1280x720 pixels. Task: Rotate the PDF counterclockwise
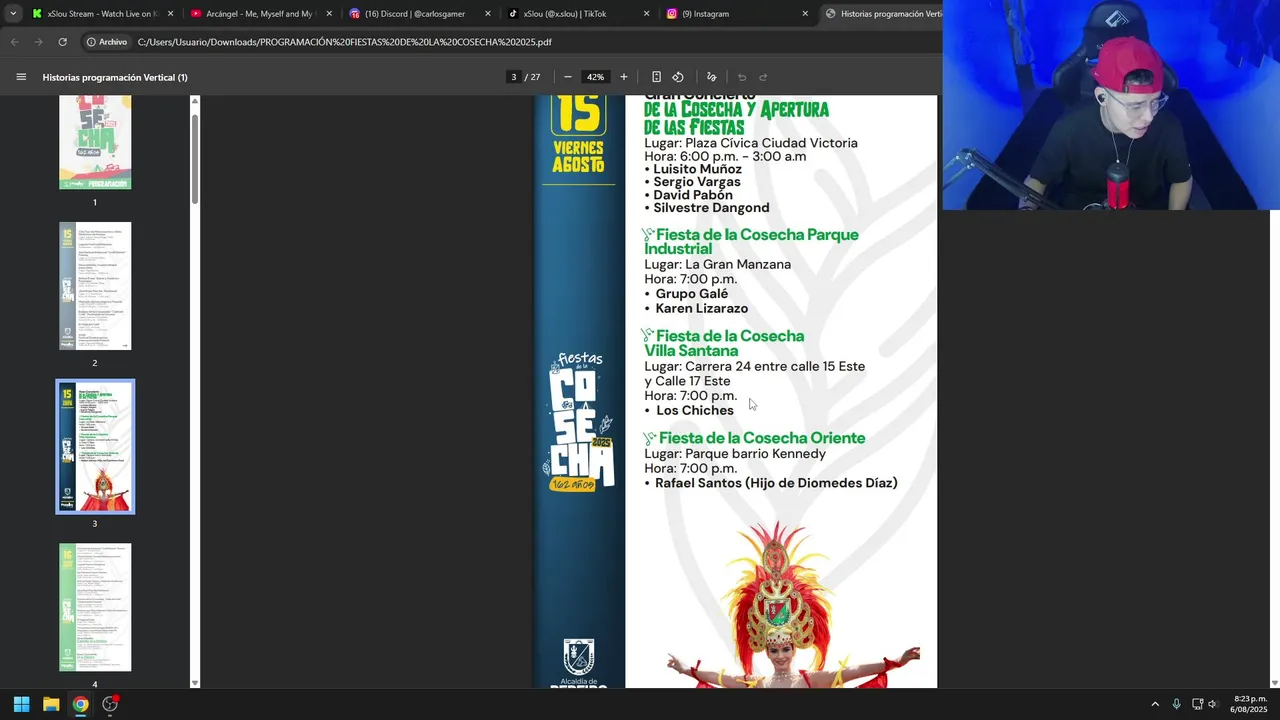point(678,77)
